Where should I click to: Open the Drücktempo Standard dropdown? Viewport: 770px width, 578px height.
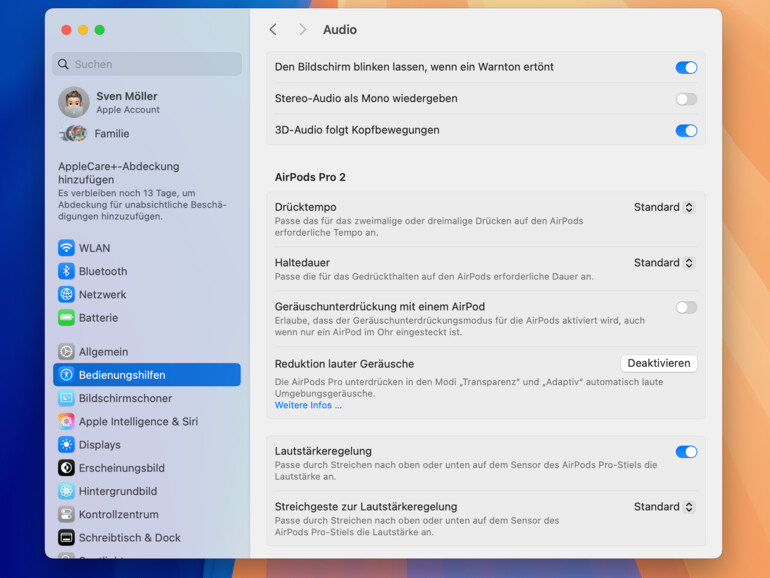click(x=663, y=207)
